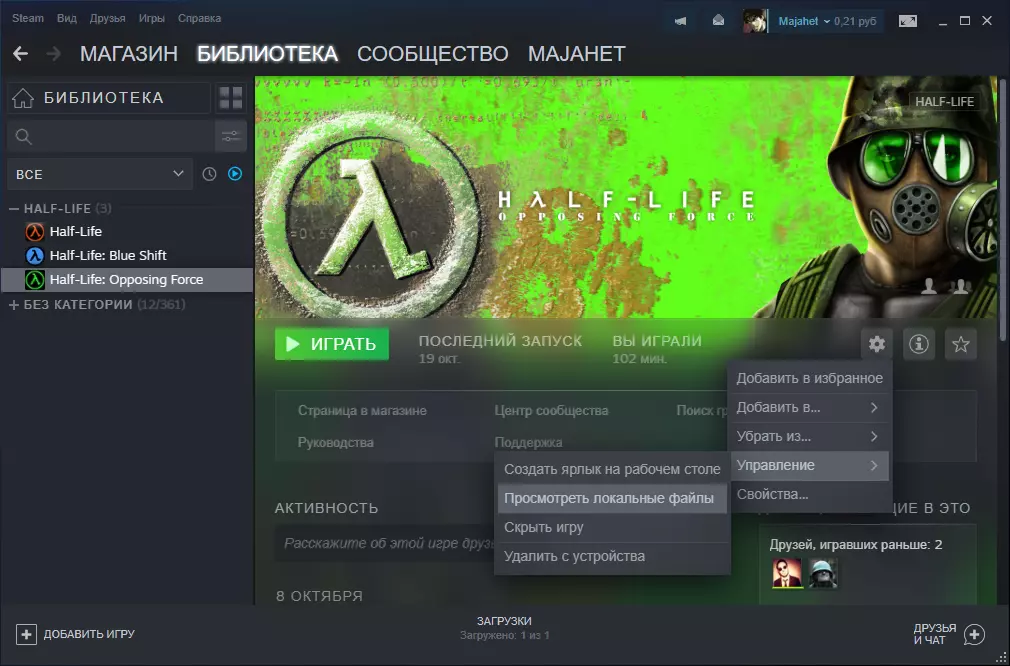Open game settings gear menu
1010x666 pixels.
tap(877, 344)
